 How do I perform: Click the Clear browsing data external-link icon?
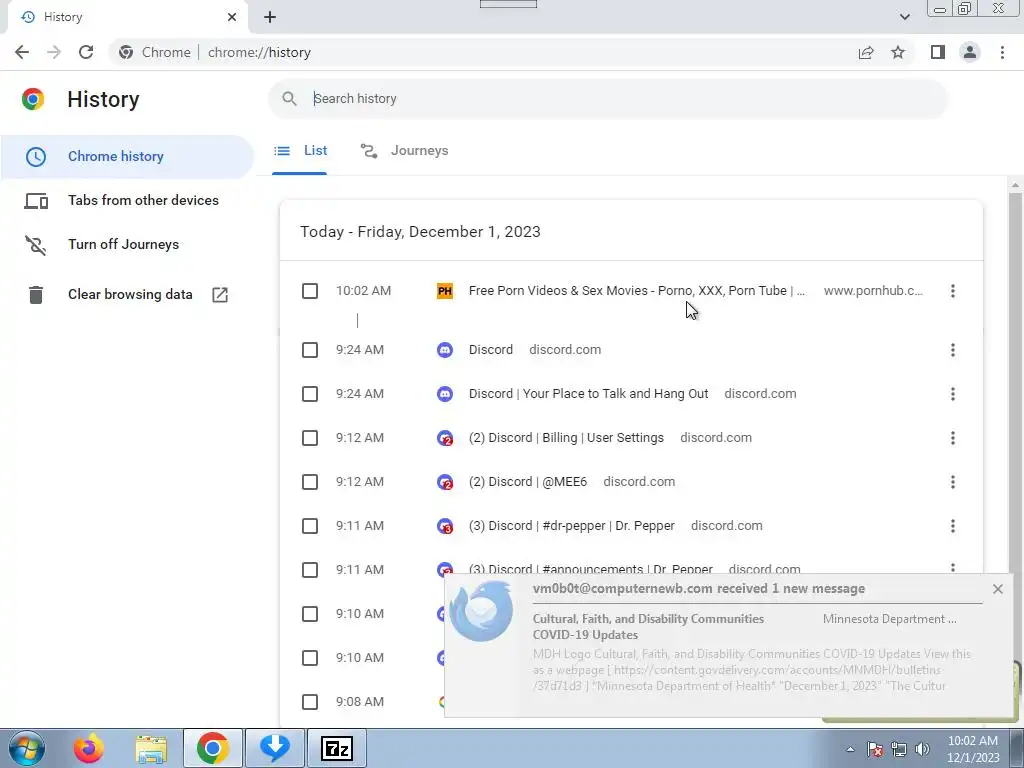tap(220, 295)
